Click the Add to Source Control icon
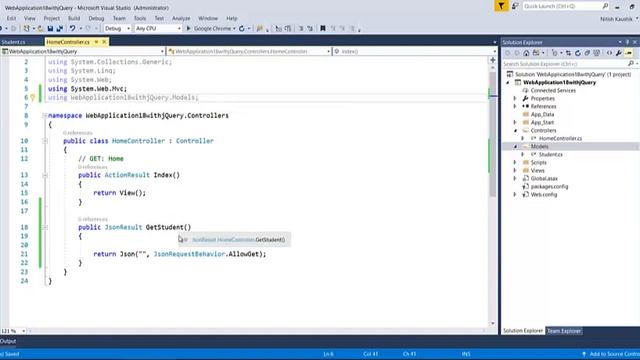This screenshot has width=640, height=360. click(x=584, y=354)
